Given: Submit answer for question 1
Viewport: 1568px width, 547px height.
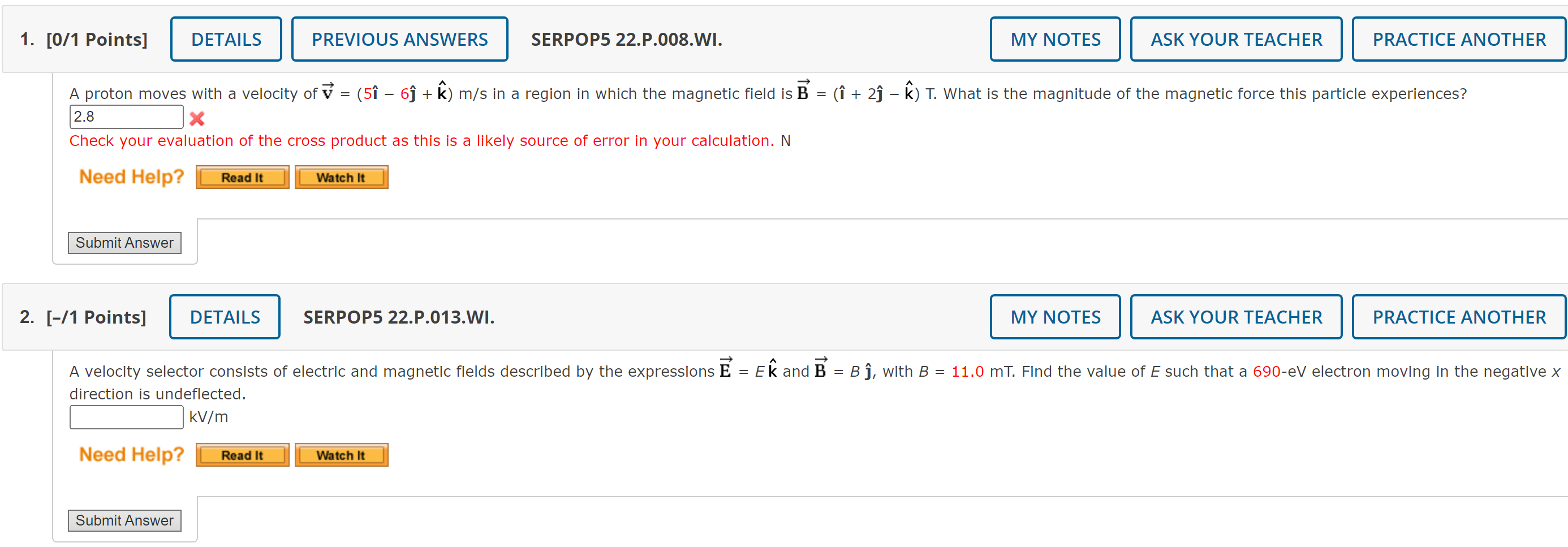Looking at the screenshot, I should point(124,242).
